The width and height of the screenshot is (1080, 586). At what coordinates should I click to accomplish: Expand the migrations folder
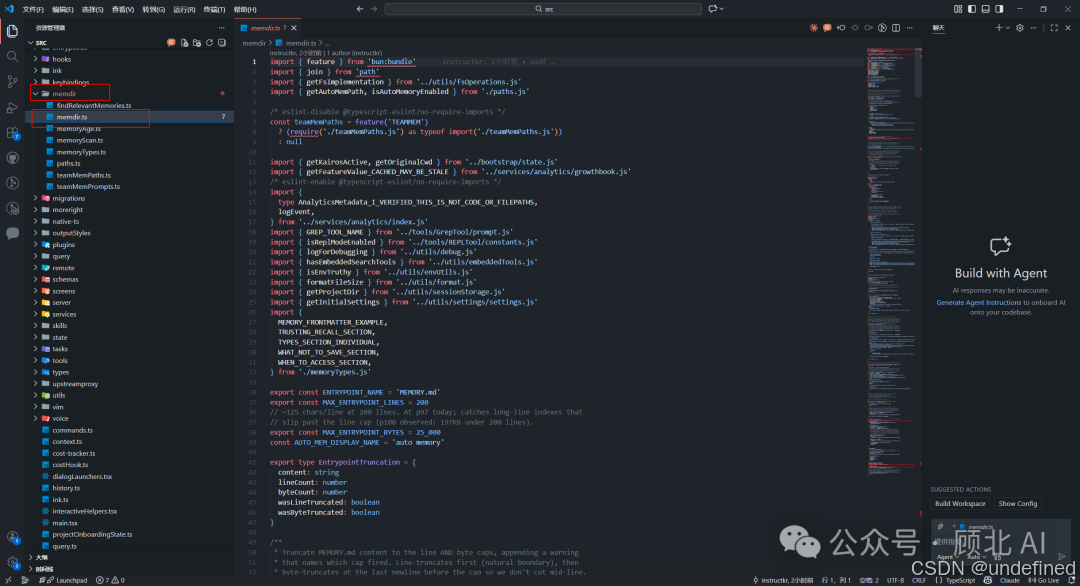pos(36,198)
